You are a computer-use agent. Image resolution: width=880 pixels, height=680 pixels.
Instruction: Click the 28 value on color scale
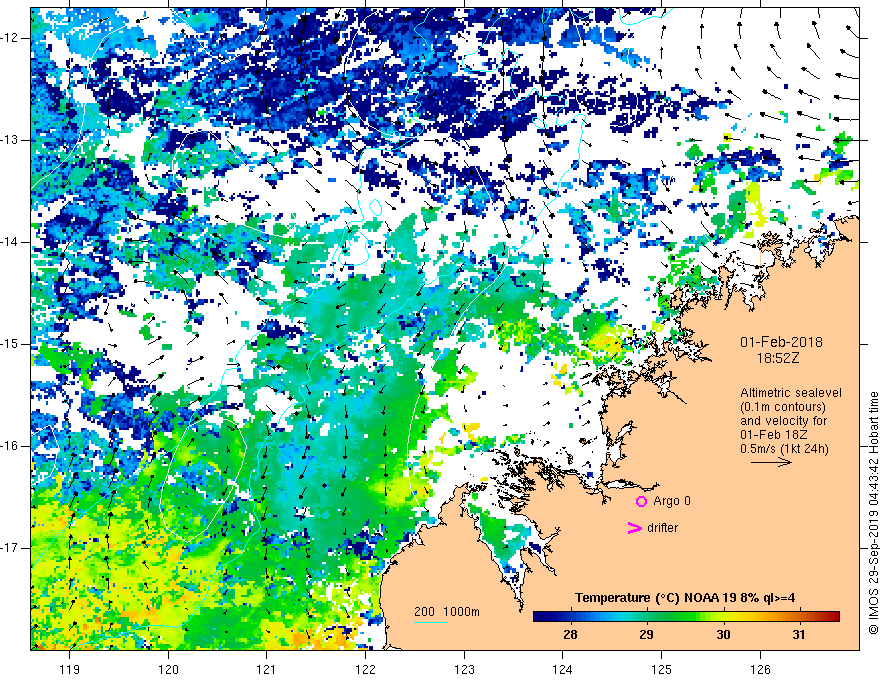click(570, 635)
